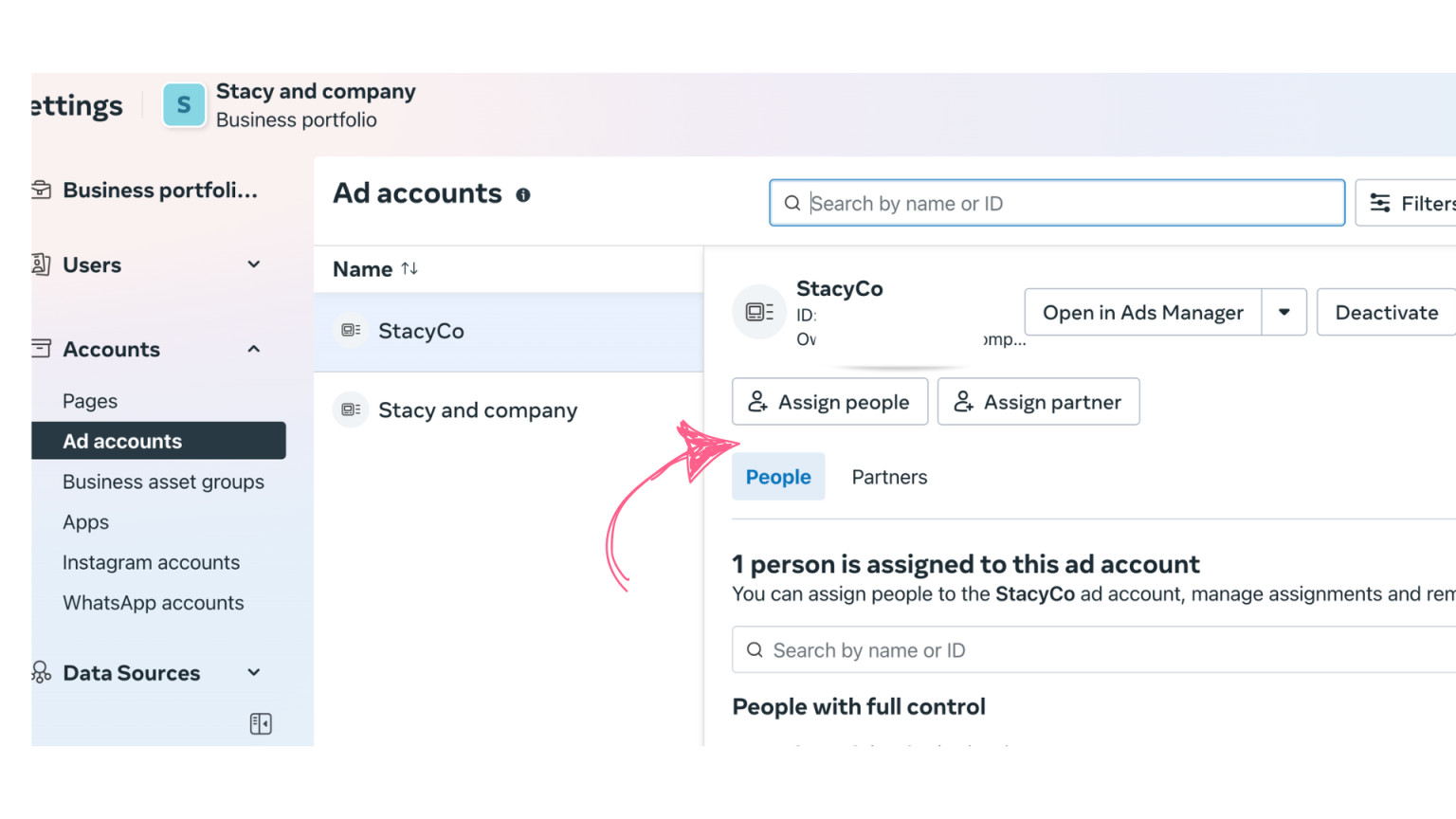The image size is (1456, 819).
Task: Click the Deactivate button
Action: 1386,312
